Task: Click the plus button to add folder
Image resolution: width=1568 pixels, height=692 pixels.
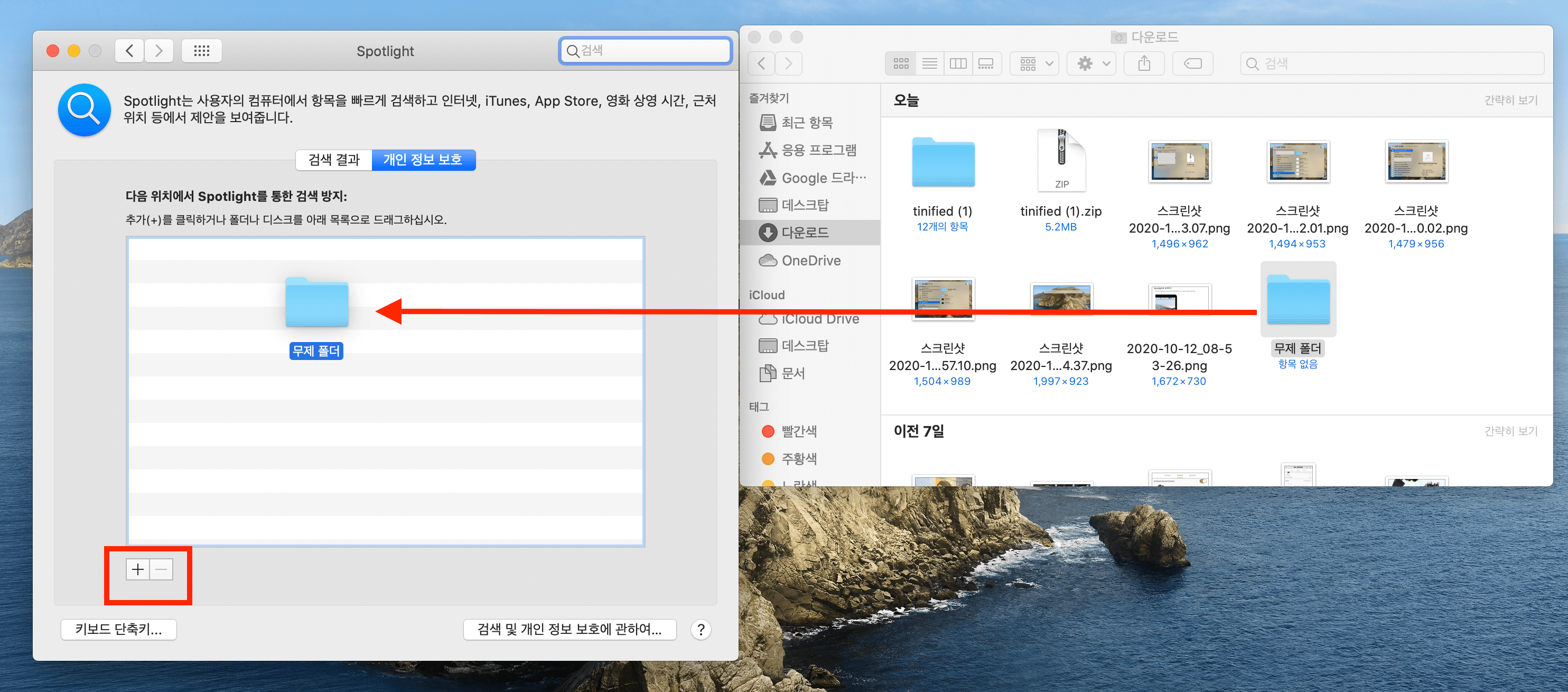Action: click(137, 569)
